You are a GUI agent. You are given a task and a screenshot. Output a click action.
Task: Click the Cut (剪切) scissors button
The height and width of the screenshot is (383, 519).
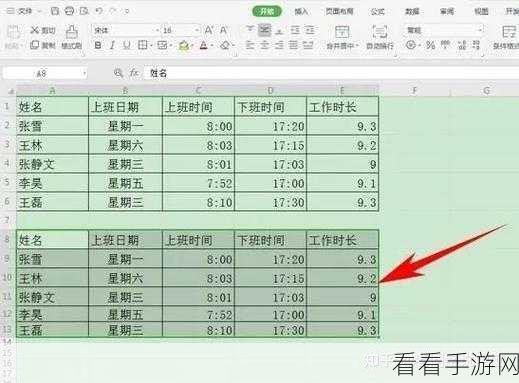43,30
